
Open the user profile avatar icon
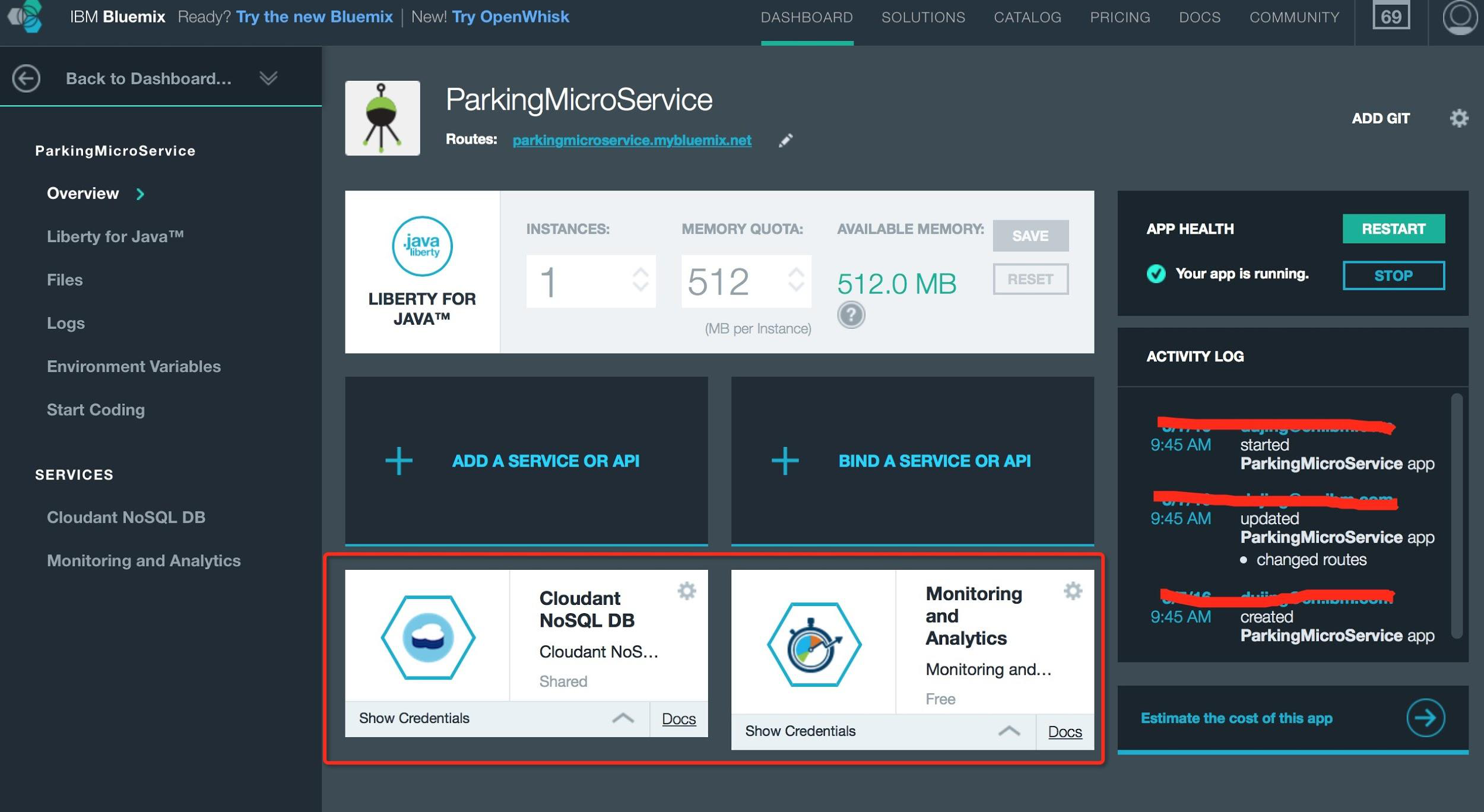click(1460, 17)
